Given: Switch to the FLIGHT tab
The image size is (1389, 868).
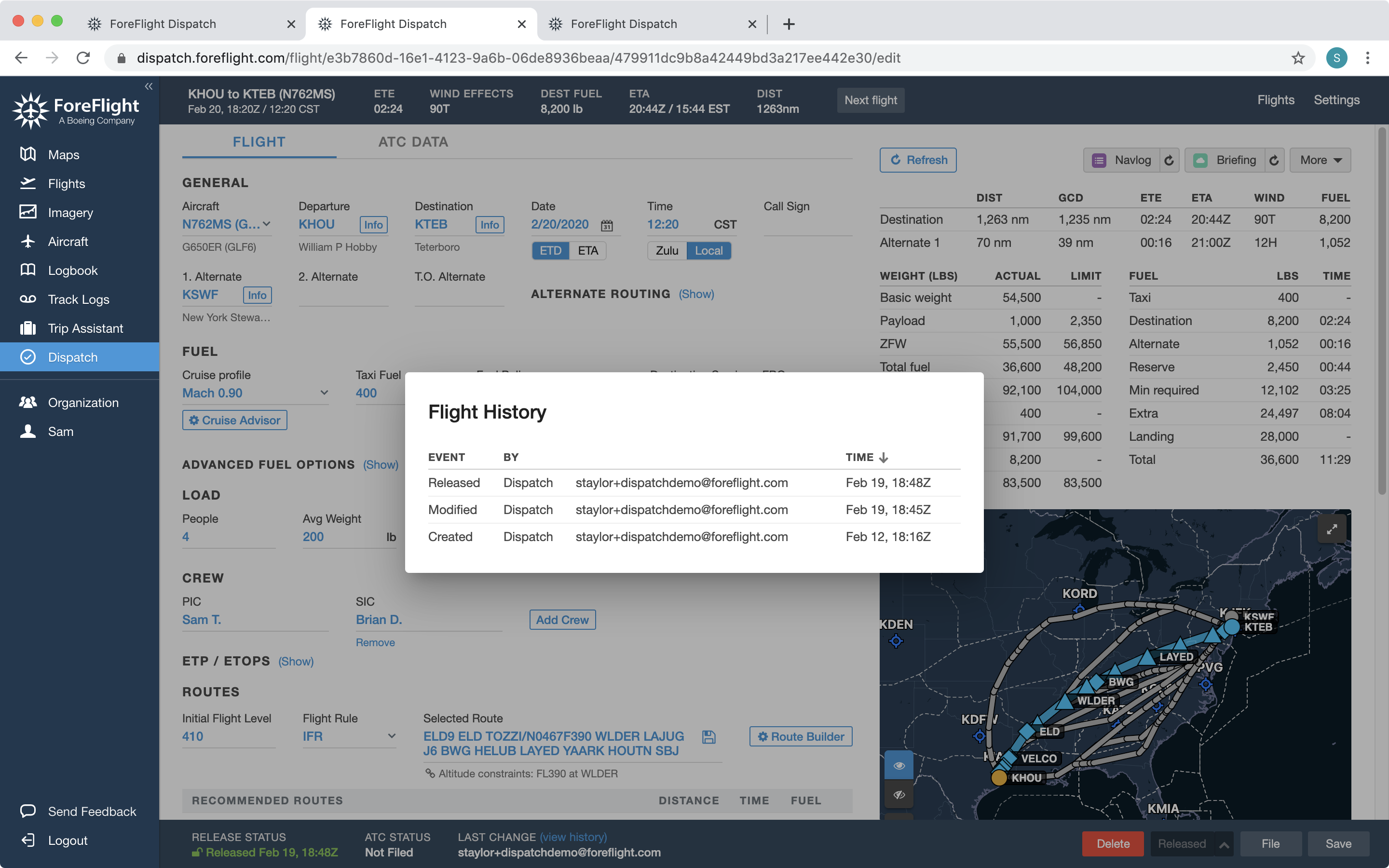Looking at the screenshot, I should [259, 142].
